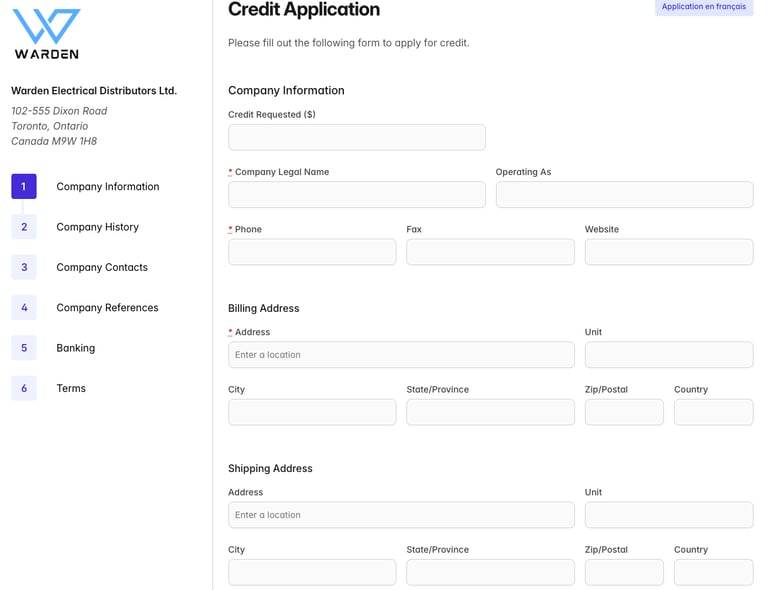Open Company History section
This screenshot has height=590, width=768.
coord(97,227)
